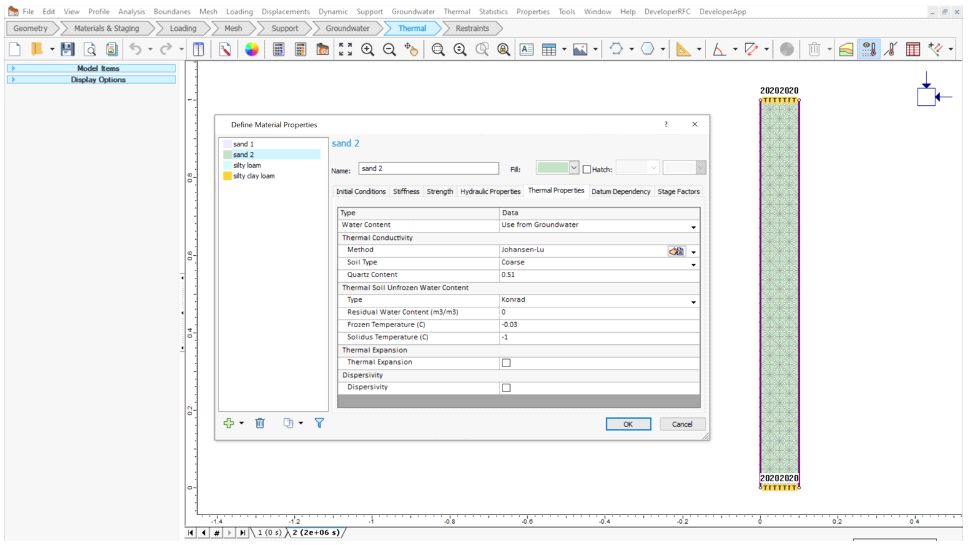Click the add material plus icon
Viewport: 969px width, 545px height.
(229, 424)
